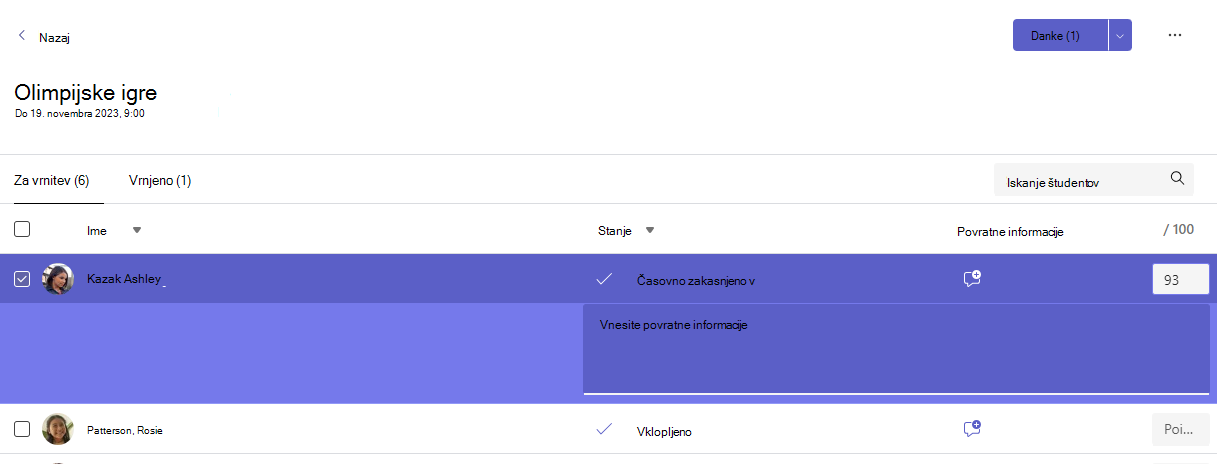
Task: Sort by Ime column arrow
Action: coord(137,230)
